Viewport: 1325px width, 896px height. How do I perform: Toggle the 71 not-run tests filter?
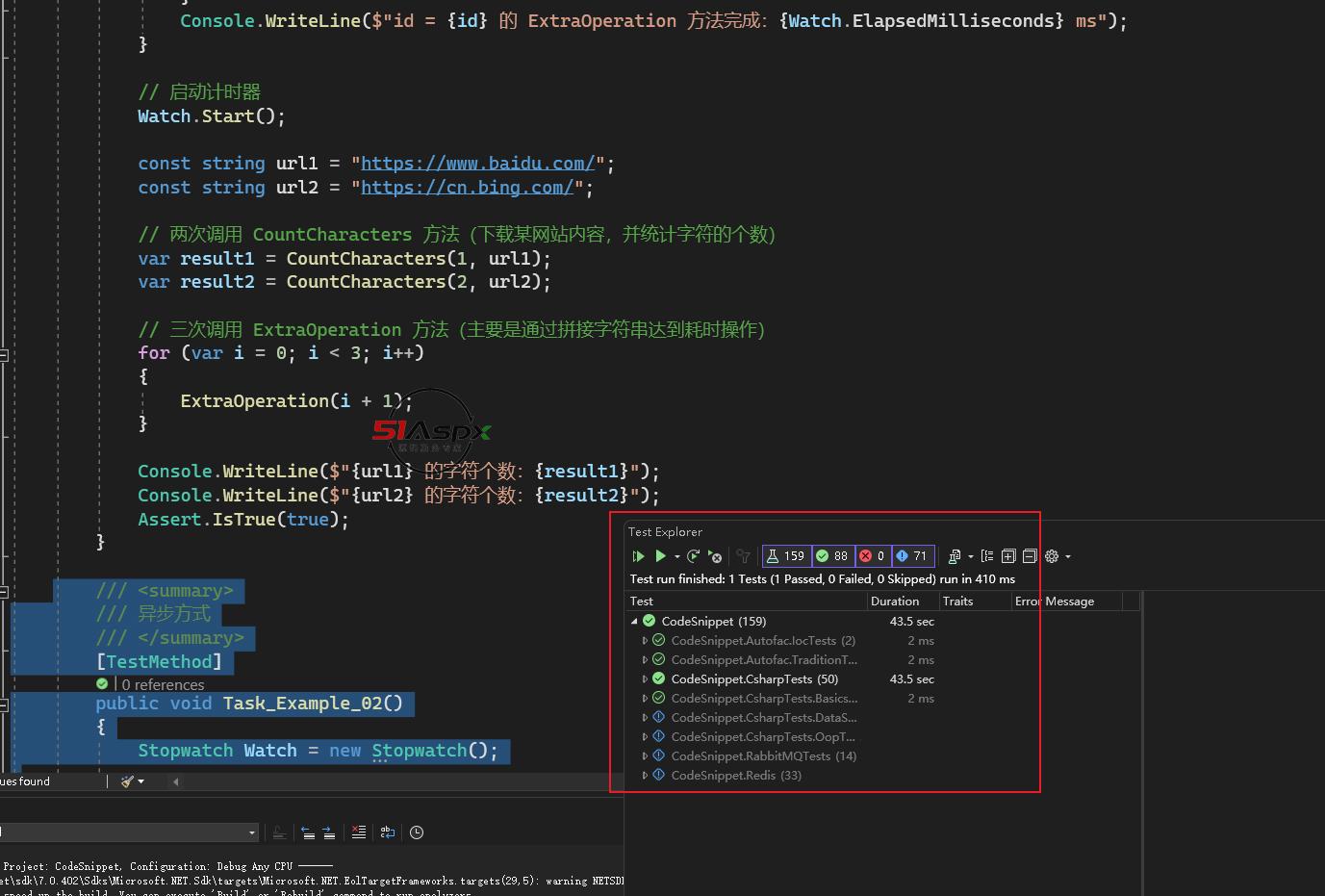pyautogui.click(x=911, y=556)
